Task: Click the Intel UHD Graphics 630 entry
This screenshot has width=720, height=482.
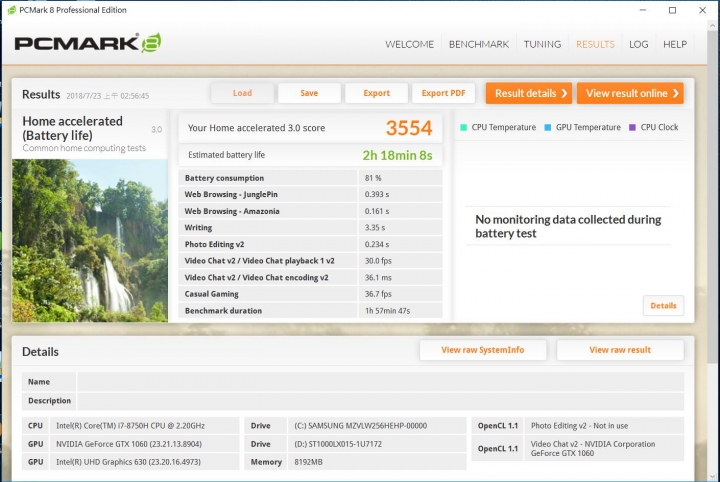Action: (x=128, y=462)
